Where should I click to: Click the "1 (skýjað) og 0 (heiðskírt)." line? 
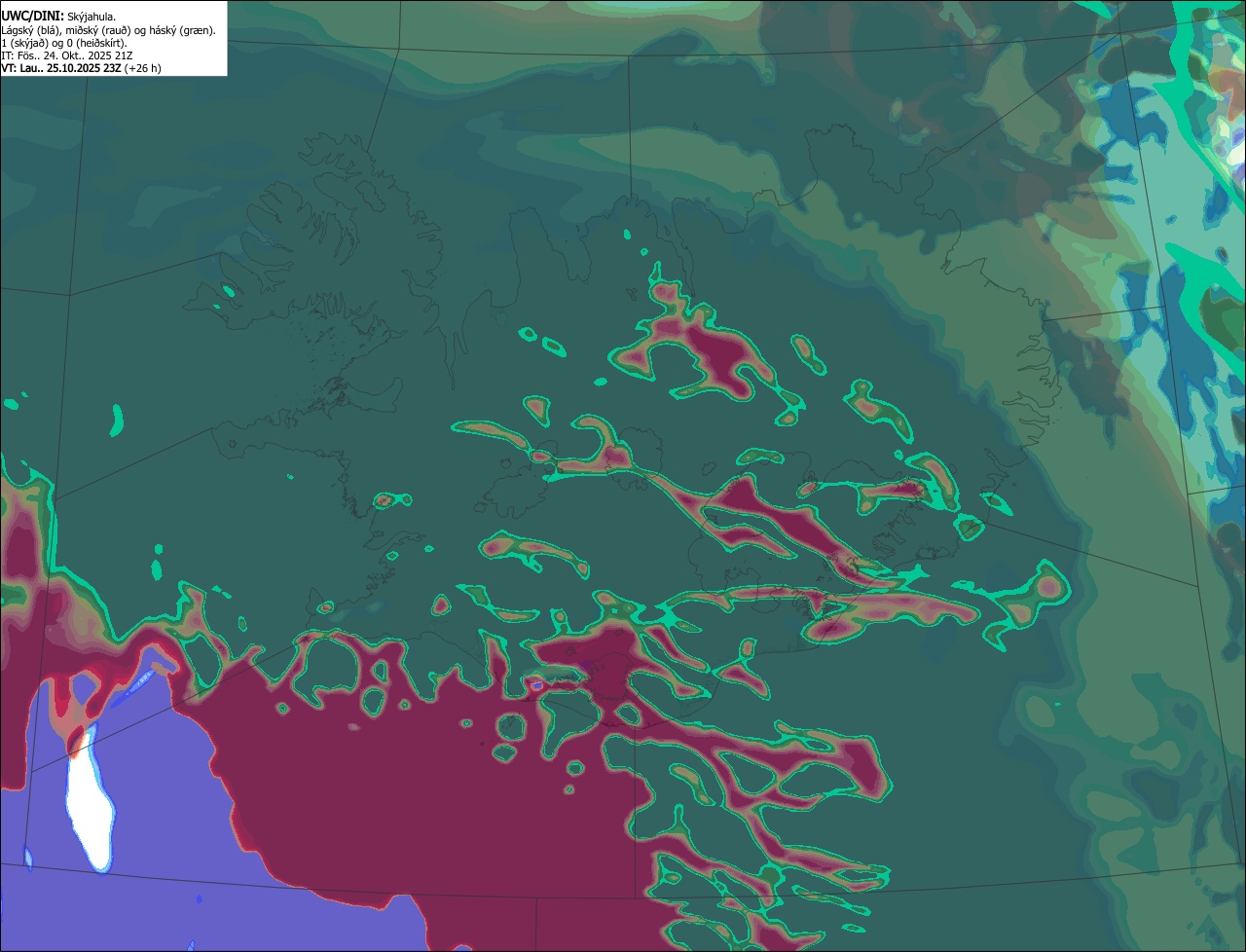(64, 43)
